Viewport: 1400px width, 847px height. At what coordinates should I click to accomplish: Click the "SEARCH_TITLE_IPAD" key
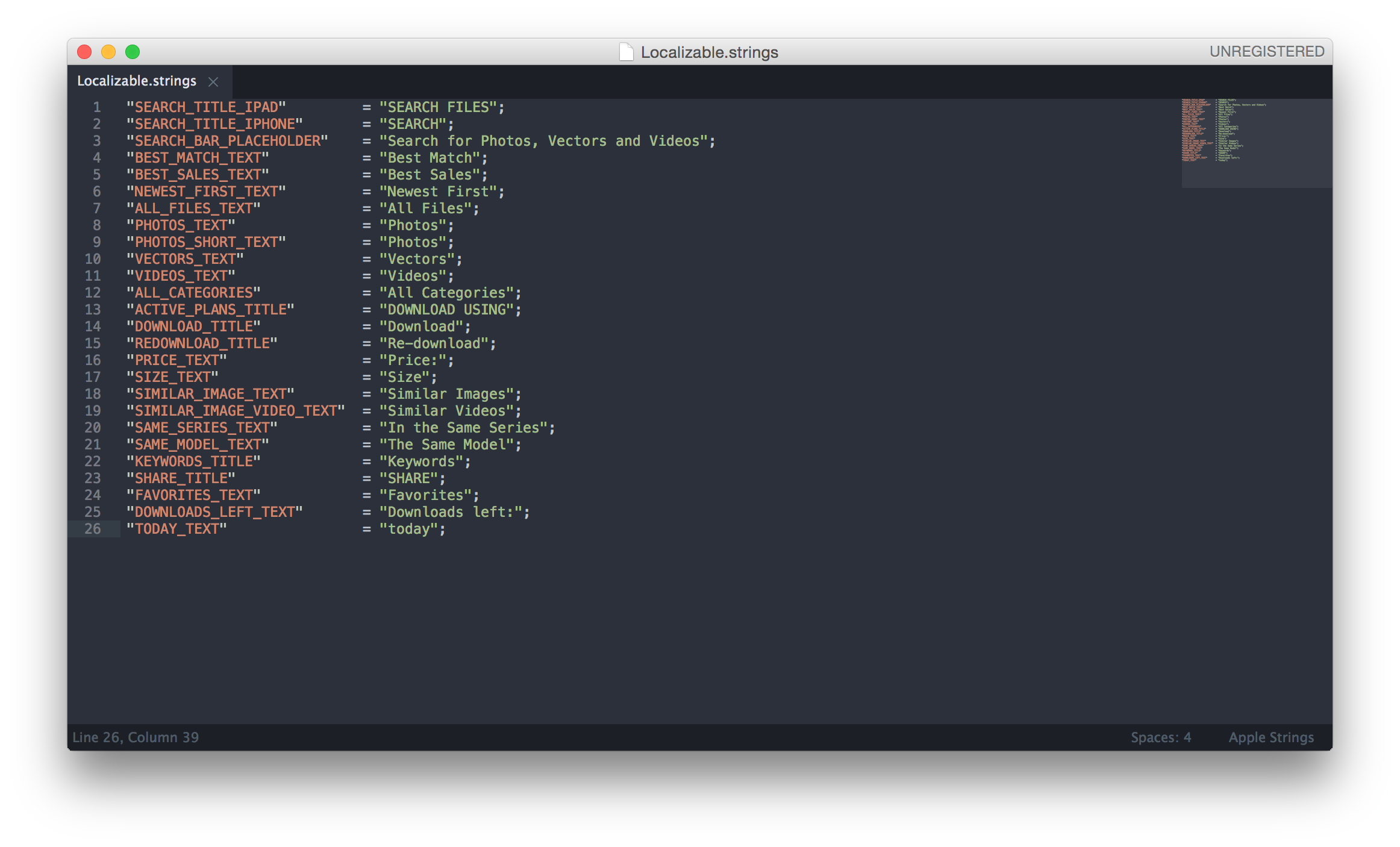[206, 107]
